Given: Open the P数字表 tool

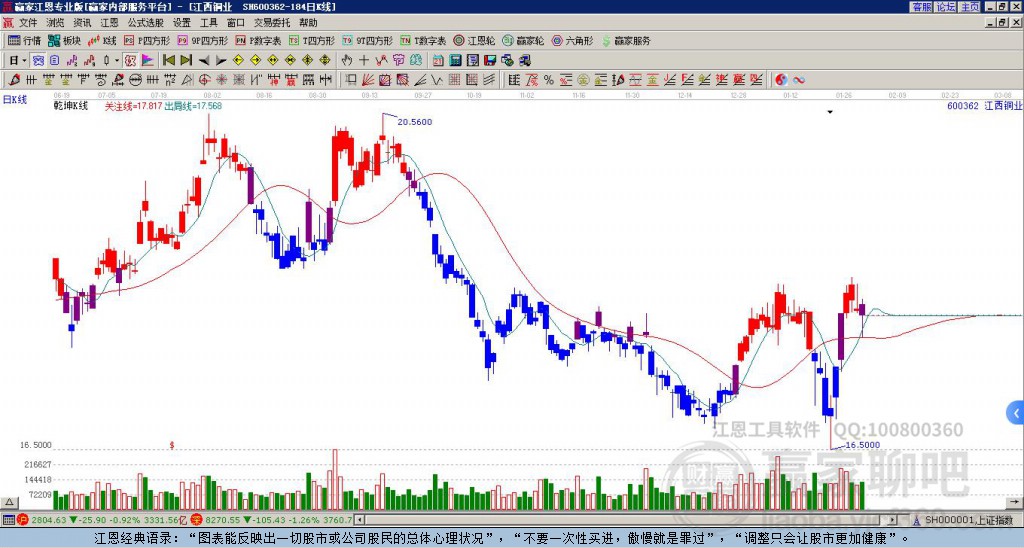Looking at the screenshot, I should pyautogui.click(x=259, y=40).
